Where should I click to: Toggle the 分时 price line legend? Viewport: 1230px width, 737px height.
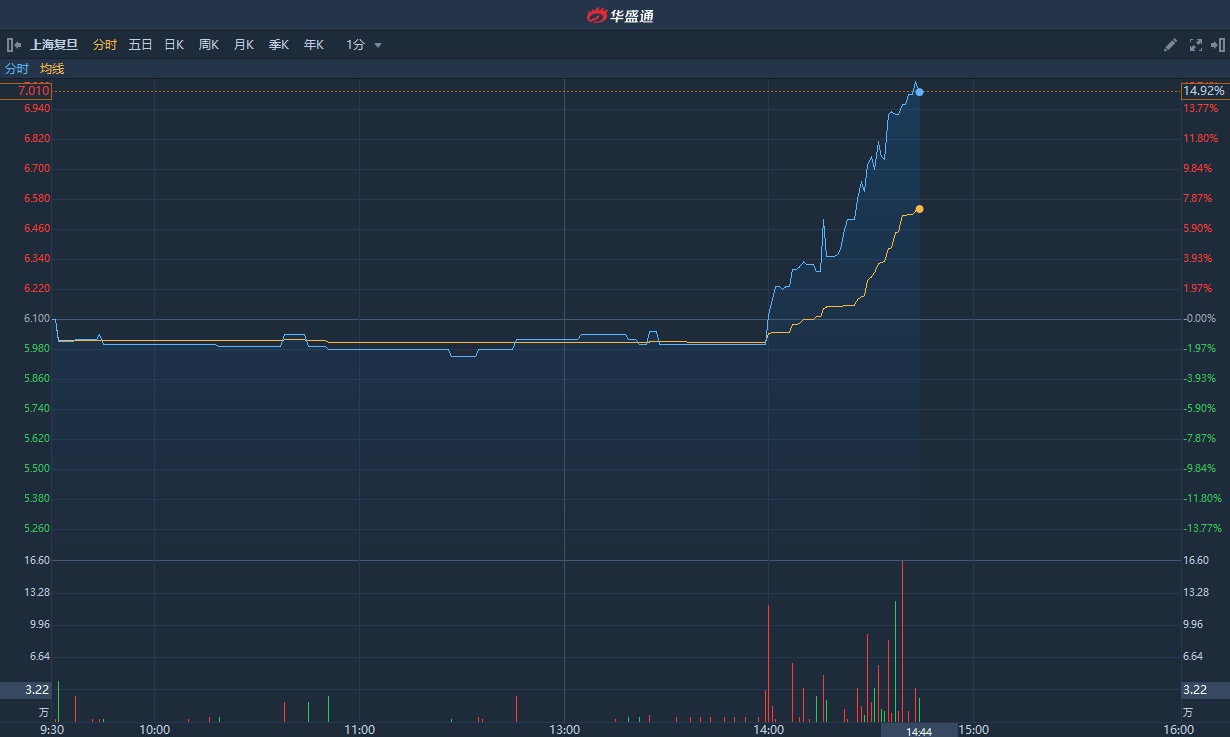17,69
